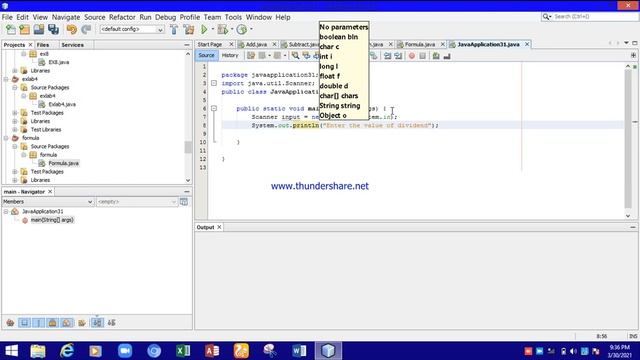
Task: Close the Output panel tab
Action: [219, 227]
